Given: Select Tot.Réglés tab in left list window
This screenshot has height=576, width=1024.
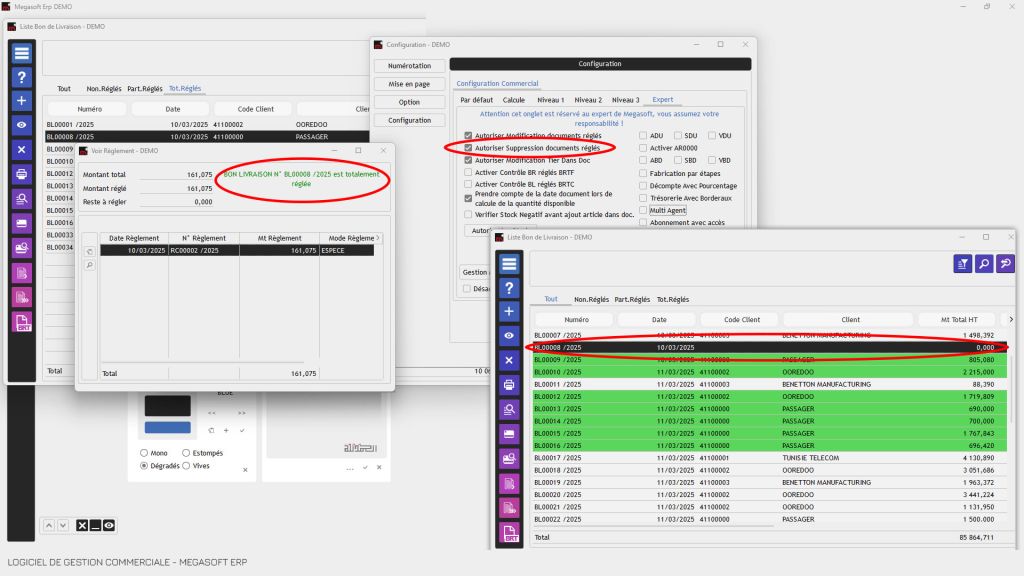Looking at the screenshot, I should point(185,88).
